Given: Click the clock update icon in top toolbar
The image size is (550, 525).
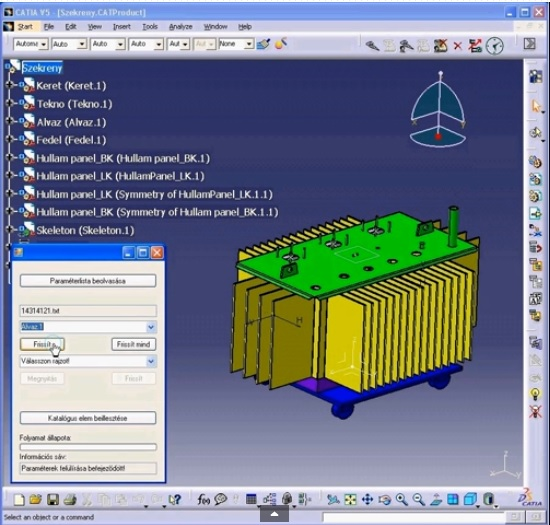Looking at the screenshot, I should click(495, 46).
